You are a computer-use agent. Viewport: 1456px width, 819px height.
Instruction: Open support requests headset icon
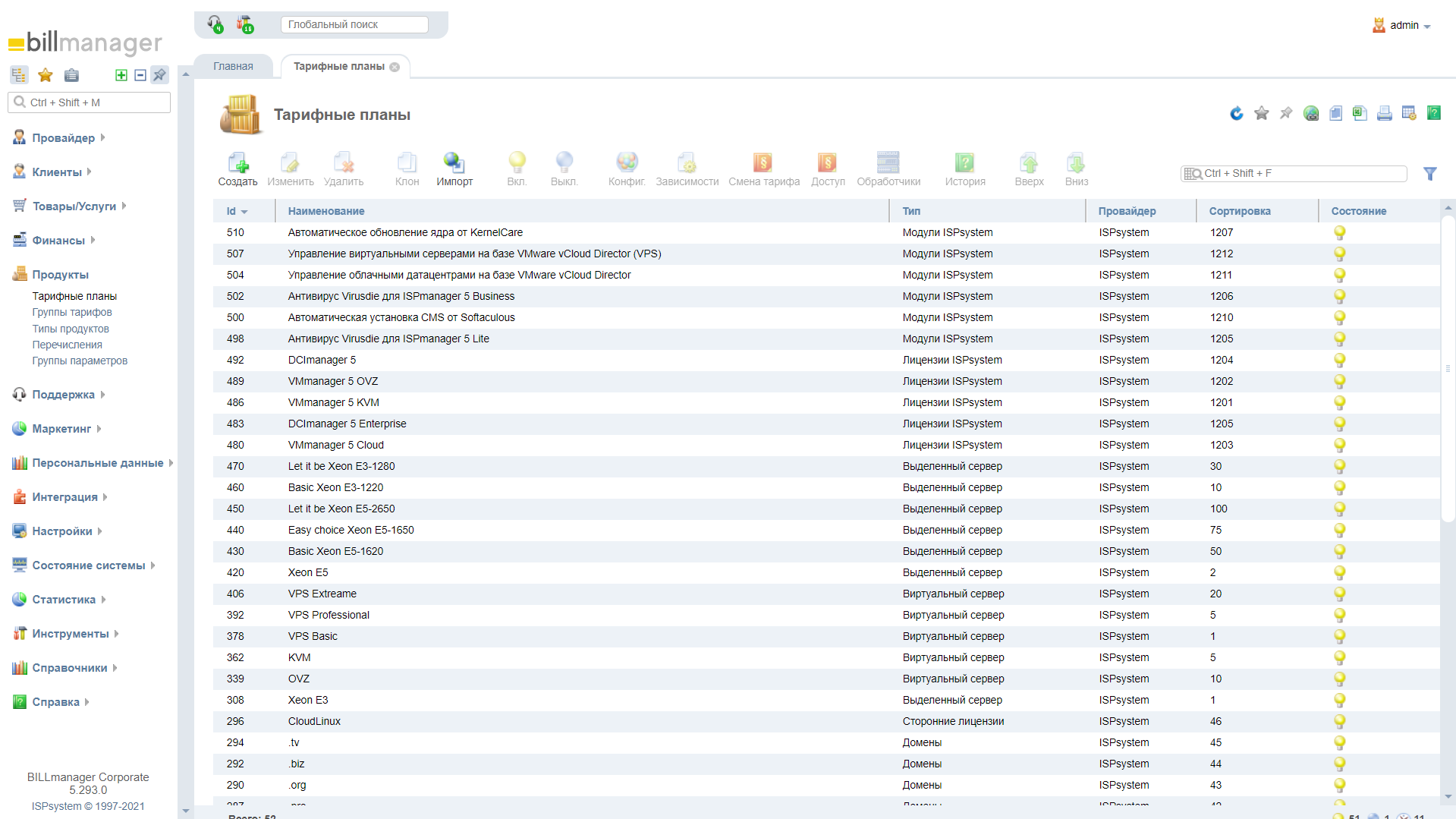(x=215, y=24)
